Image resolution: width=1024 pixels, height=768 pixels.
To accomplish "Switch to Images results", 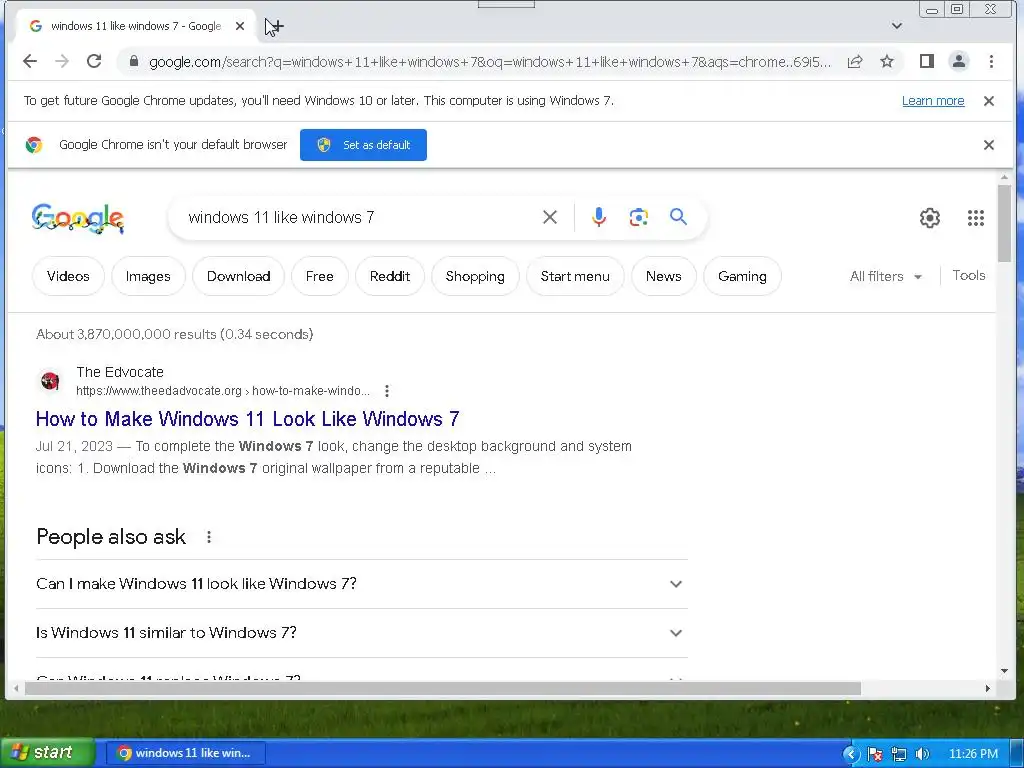I will point(148,276).
